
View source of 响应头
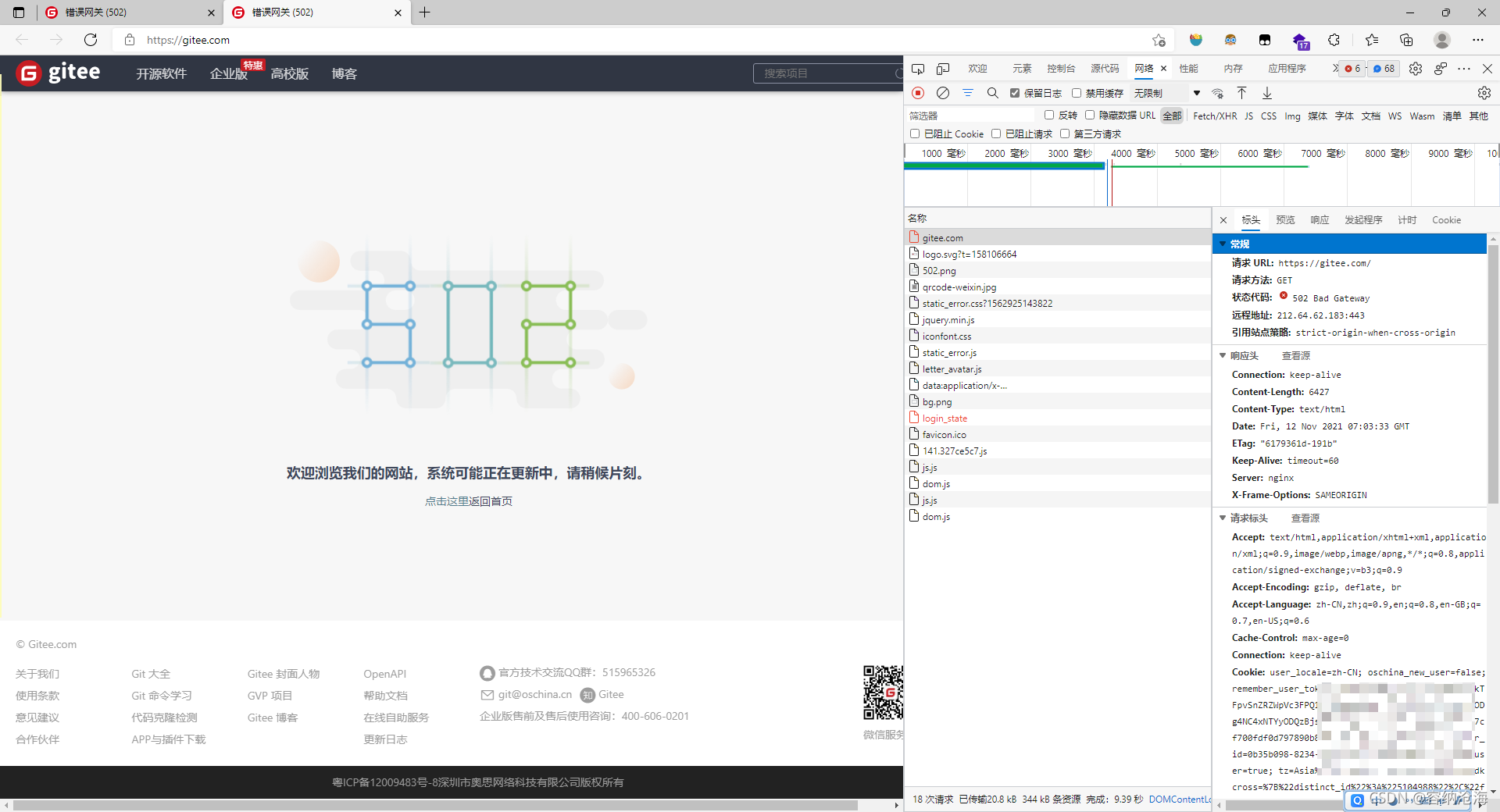(x=1295, y=355)
